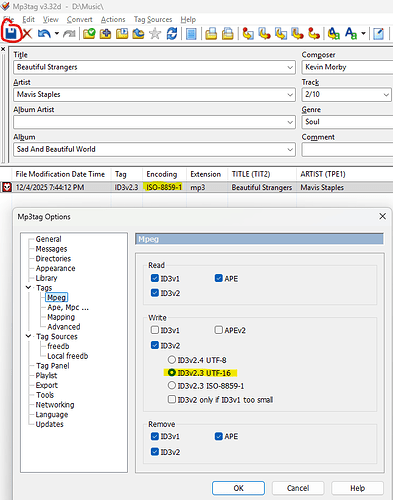
Task: Select ID3v2.3 ISO-8859-1 radio button
Action: pyautogui.click(x=172, y=386)
